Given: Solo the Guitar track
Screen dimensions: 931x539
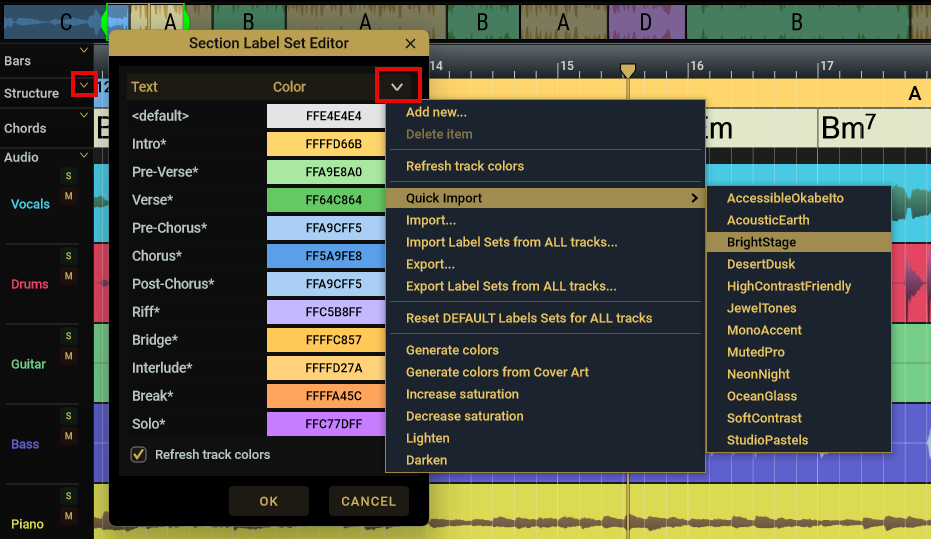Looking at the screenshot, I should (68, 336).
